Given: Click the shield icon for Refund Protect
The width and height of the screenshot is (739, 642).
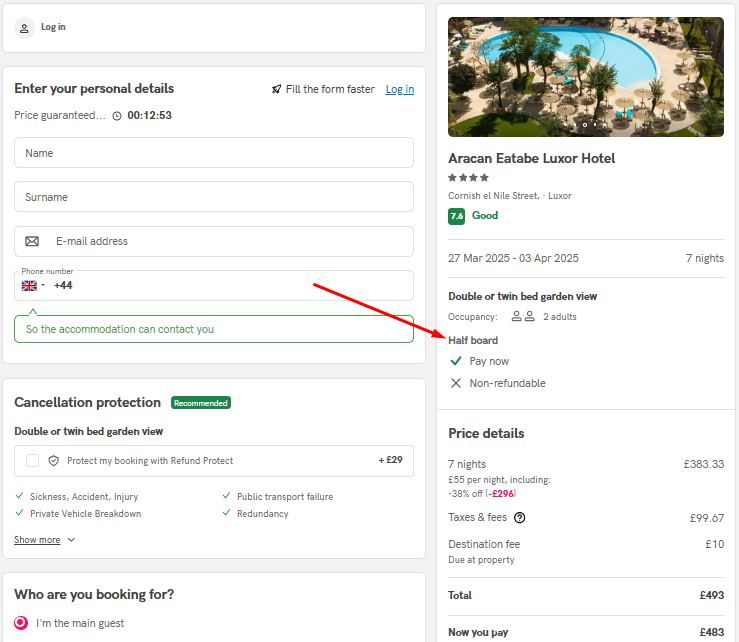Looking at the screenshot, I should coord(54,461).
